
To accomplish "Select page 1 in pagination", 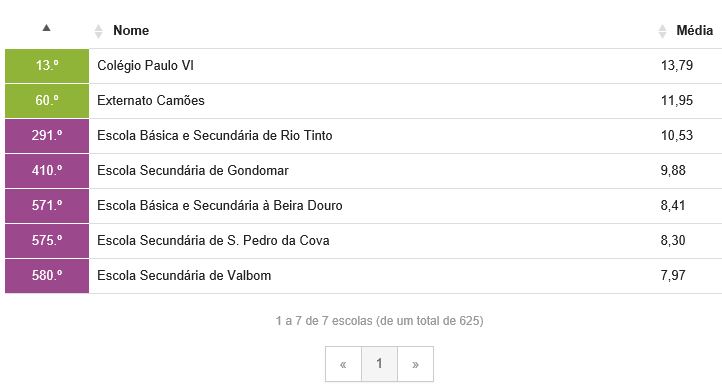I will pyautogui.click(x=379, y=364).
